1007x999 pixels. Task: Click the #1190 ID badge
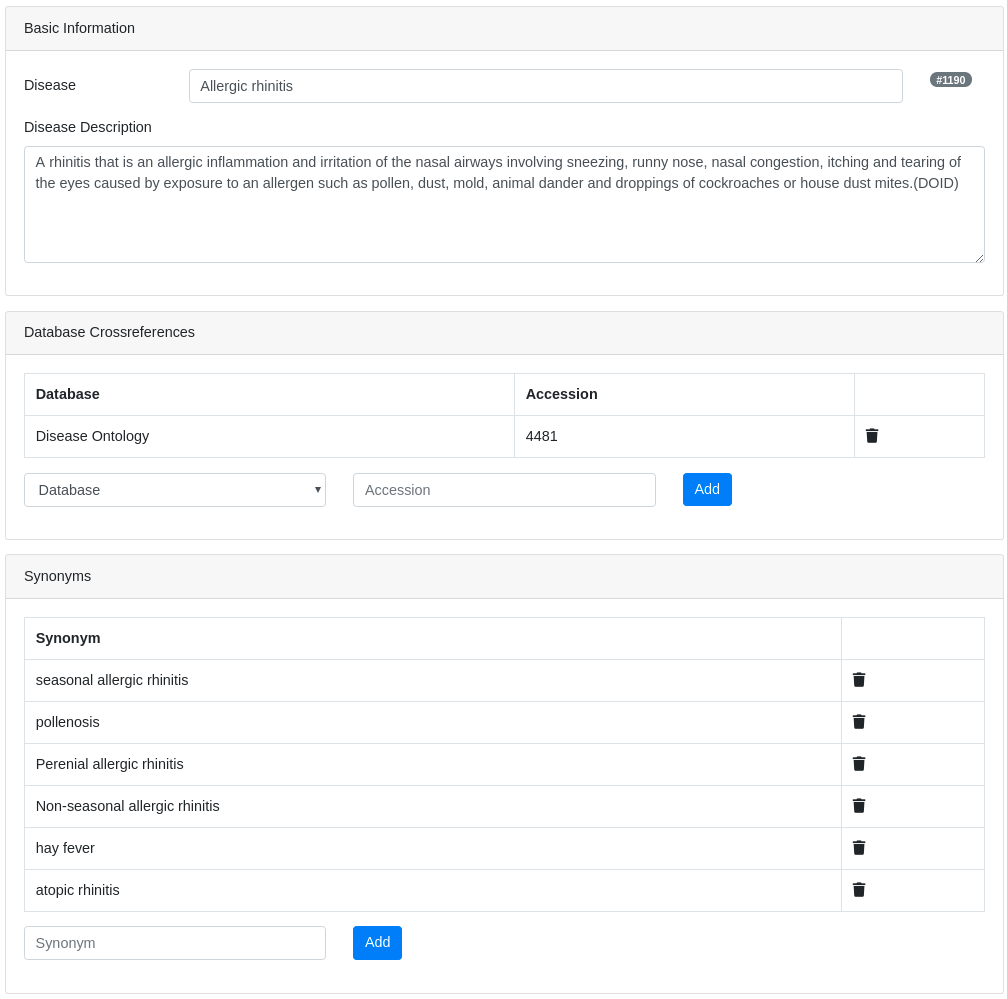[x=950, y=80]
